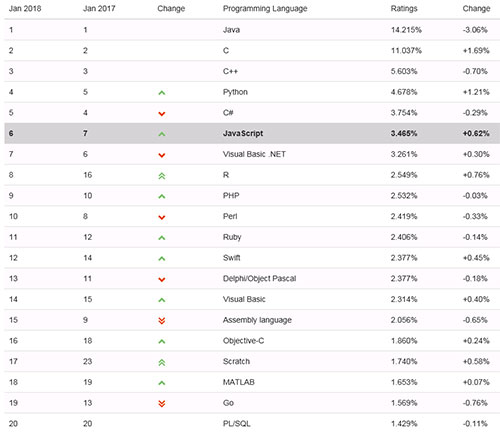Click the green up arrow in JavaScript row

point(162,134)
